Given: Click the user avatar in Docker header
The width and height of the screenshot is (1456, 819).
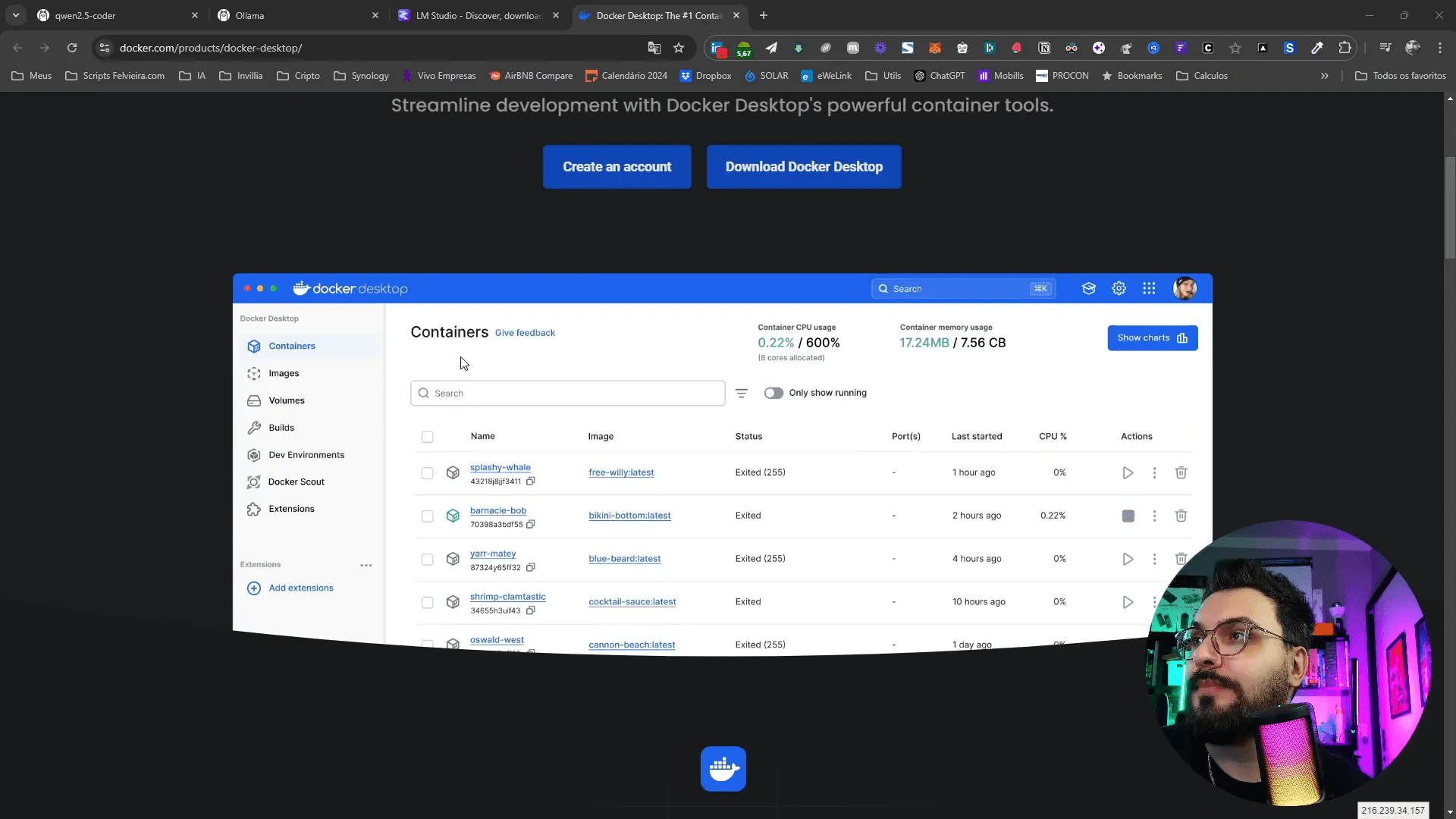Looking at the screenshot, I should [1185, 288].
